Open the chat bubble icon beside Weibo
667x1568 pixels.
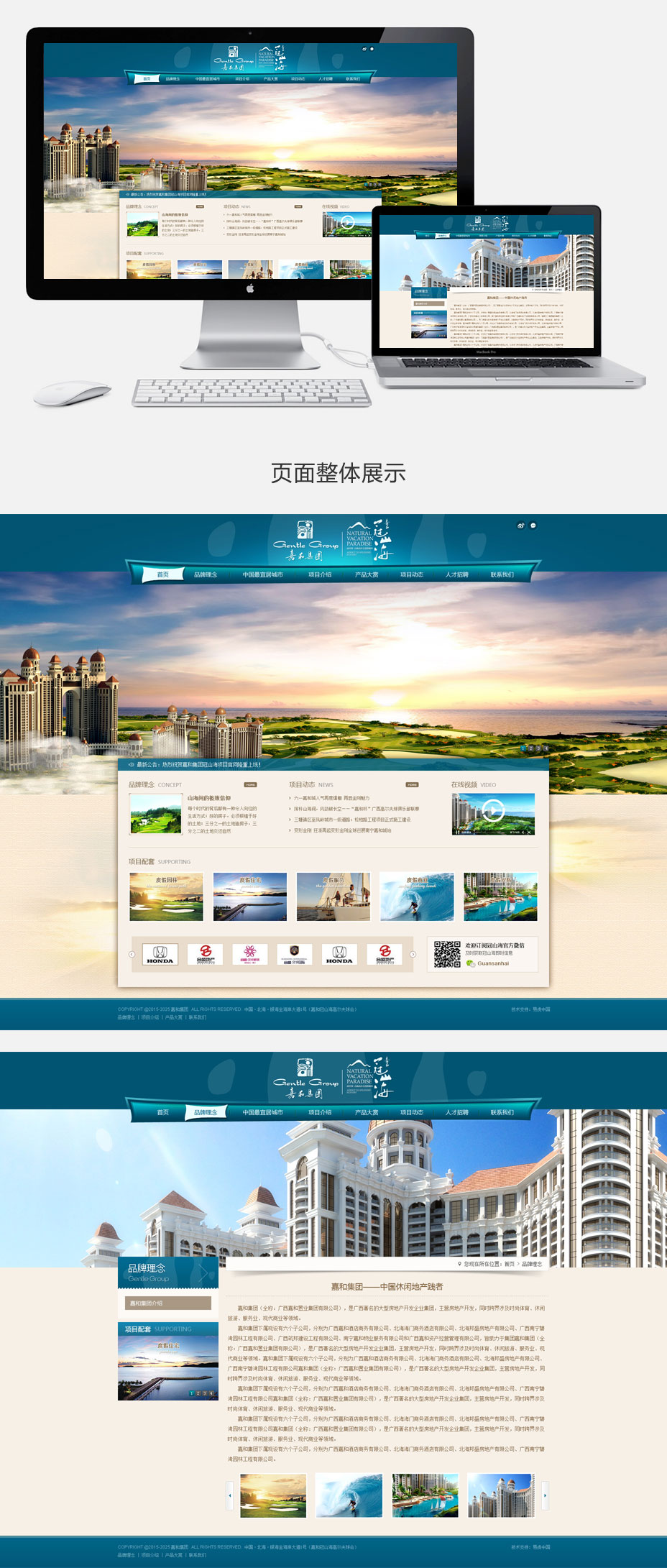[533, 526]
